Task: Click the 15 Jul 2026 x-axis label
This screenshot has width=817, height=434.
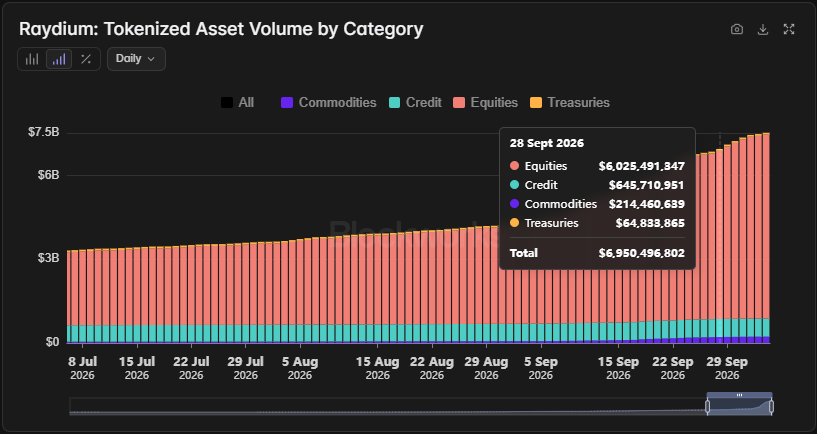Action: click(137, 368)
